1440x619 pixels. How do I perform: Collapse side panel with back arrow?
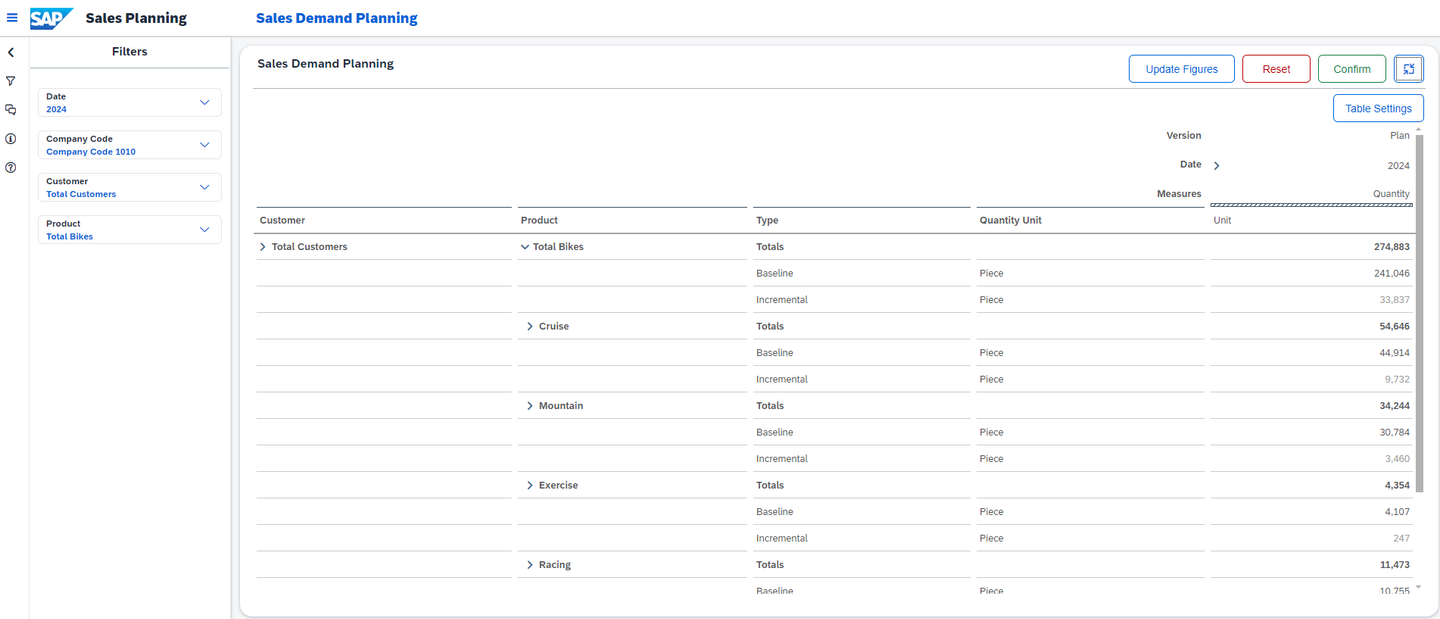(11, 52)
